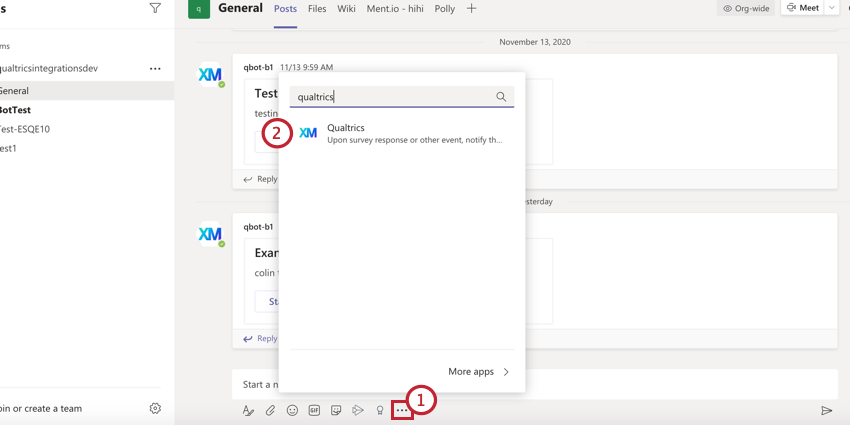Click the green General team avatar
The height and width of the screenshot is (425, 850).
point(199,9)
